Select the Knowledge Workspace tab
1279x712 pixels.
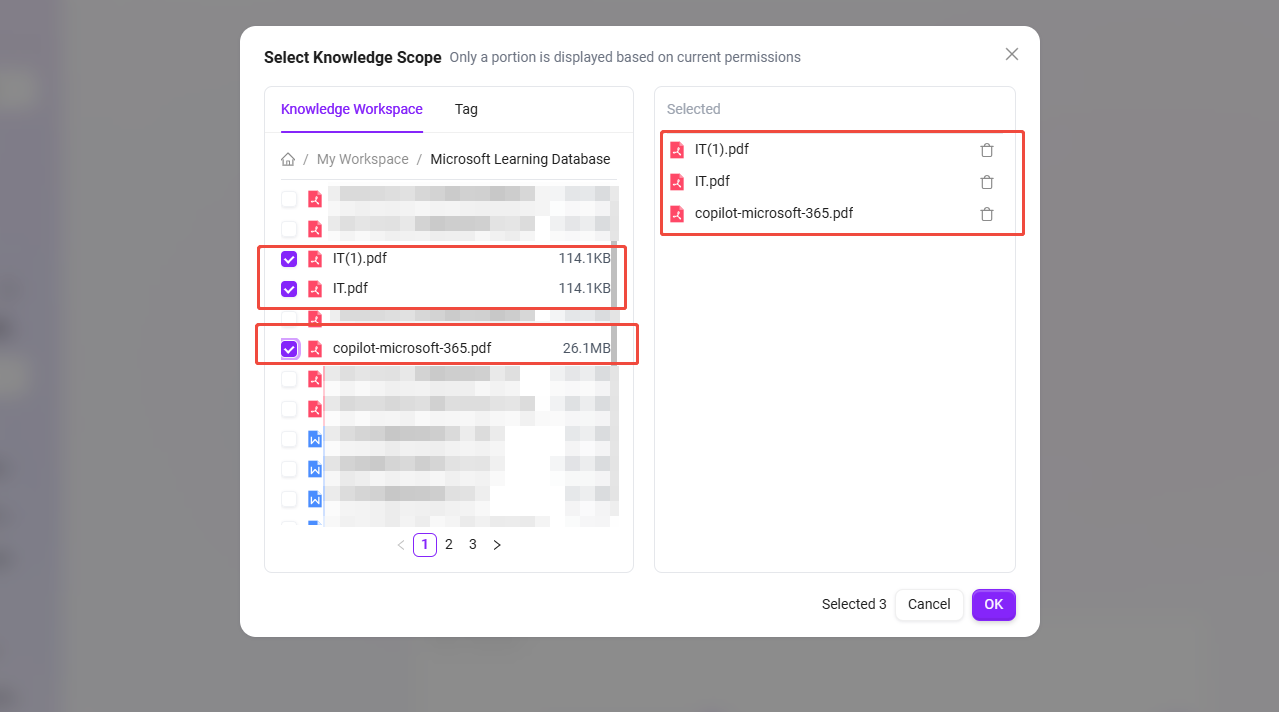(351, 109)
